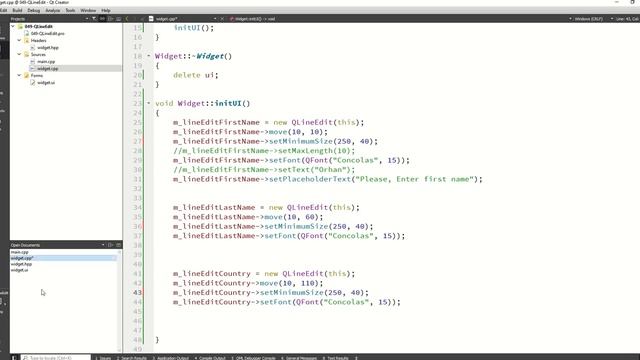
Task: Select widget.hpp in the project tree
Action: (47, 48)
